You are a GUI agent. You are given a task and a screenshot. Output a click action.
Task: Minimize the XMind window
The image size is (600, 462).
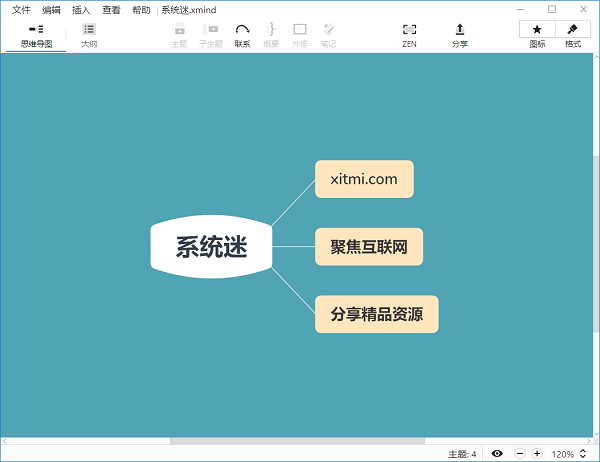coord(520,9)
